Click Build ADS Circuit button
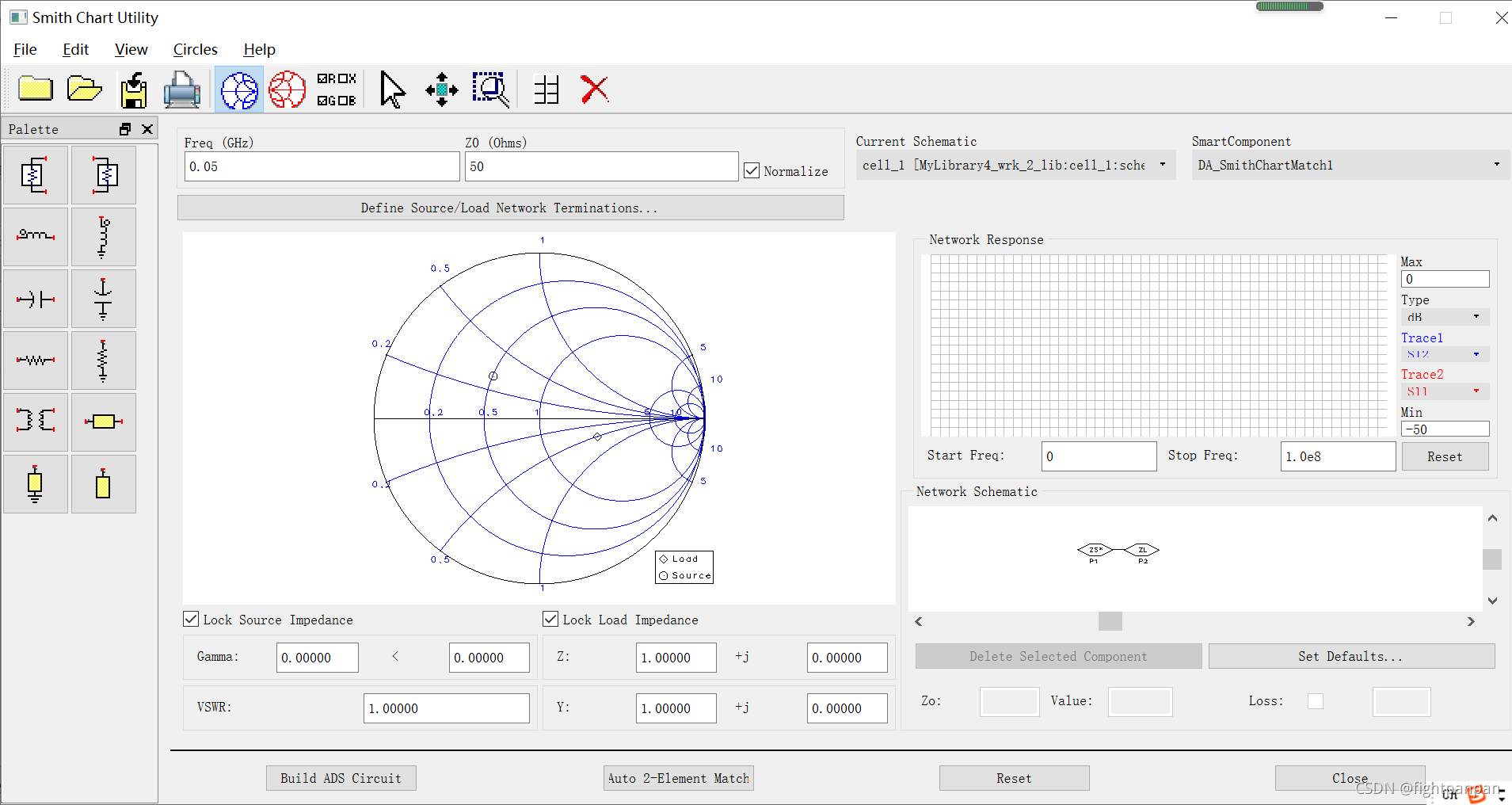The width and height of the screenshot is (1512, 805). click(341, 778)
